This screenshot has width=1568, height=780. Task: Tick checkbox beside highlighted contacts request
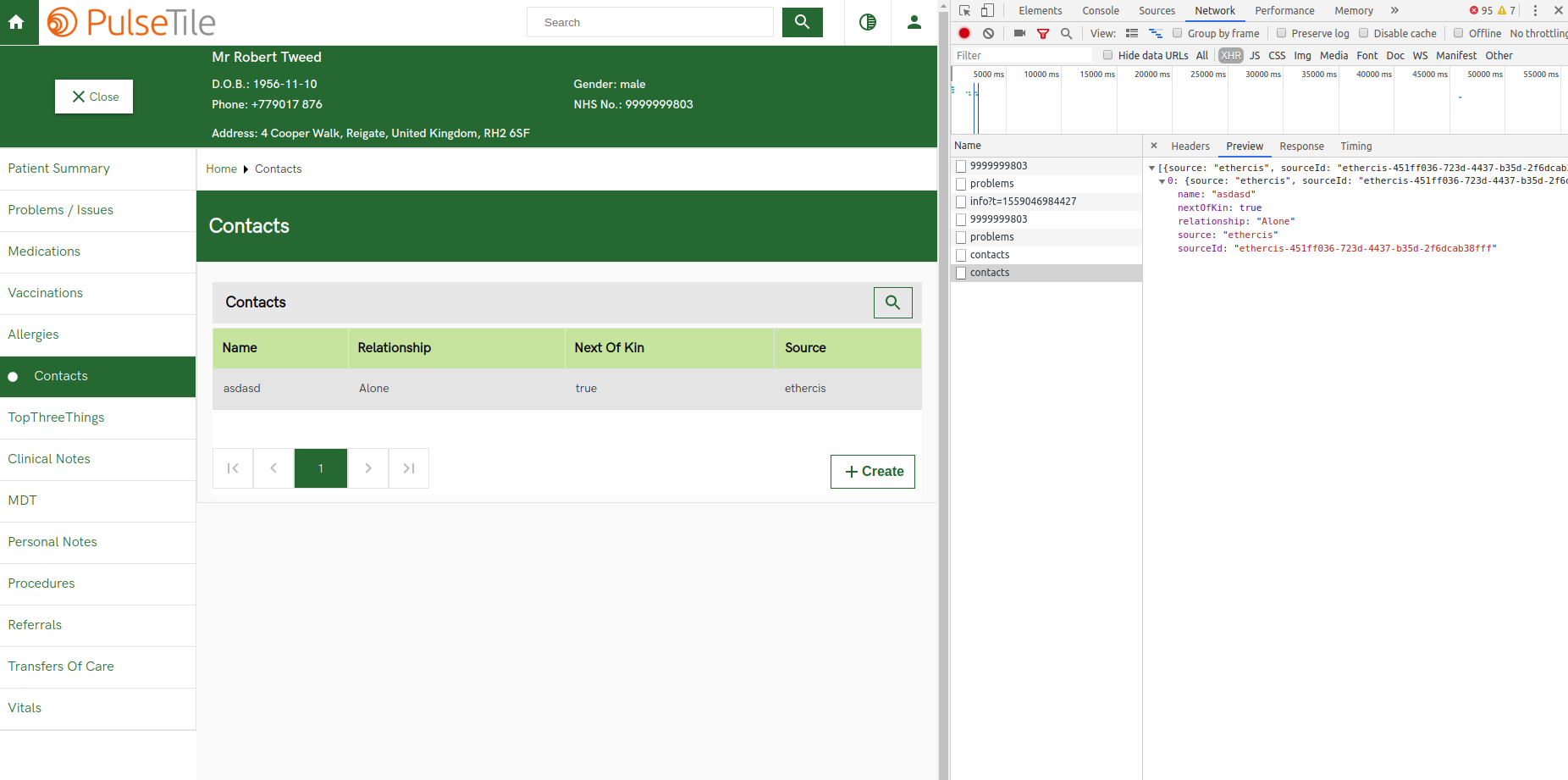(961, 273)
